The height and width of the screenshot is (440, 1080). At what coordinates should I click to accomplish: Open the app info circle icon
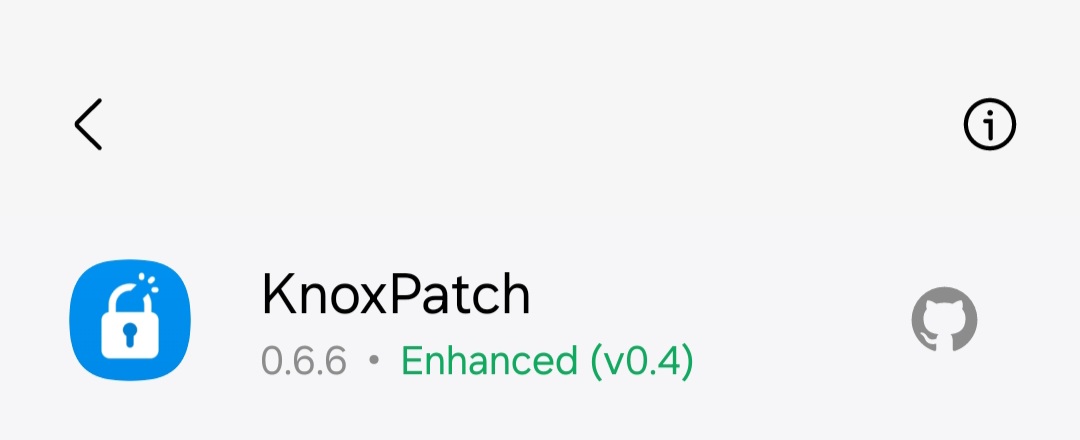989,124
